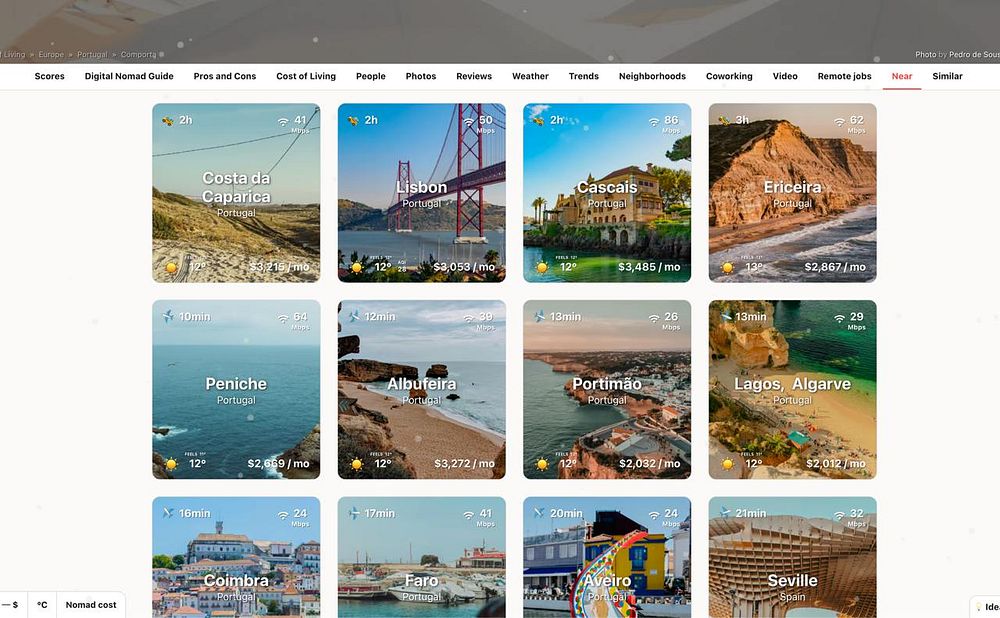This screenshot has height=618, width=1000.
Task: Click the plane icon on Peniche card
Action: coord(168,316)
